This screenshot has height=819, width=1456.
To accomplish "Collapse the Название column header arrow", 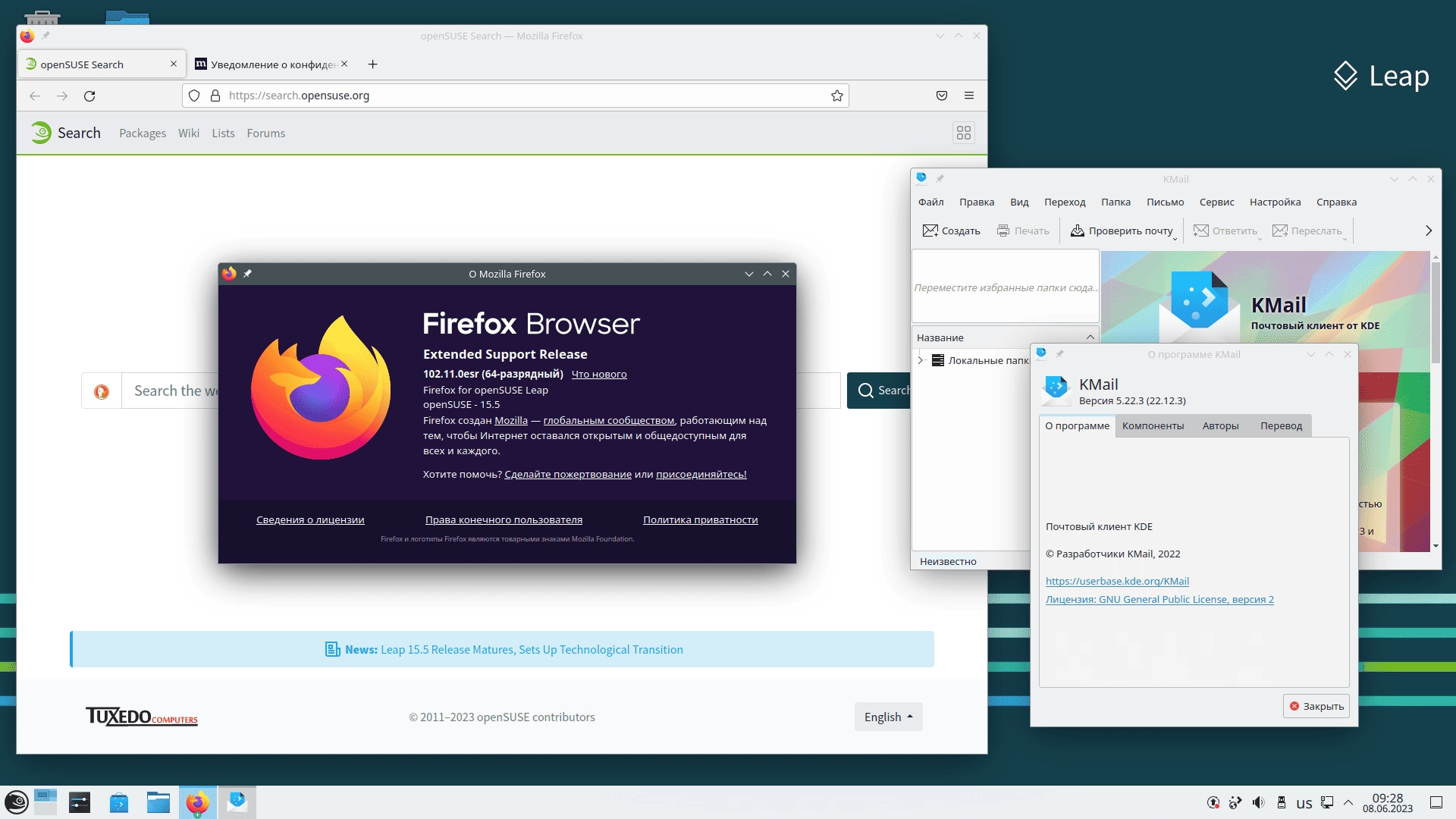I will click(x=1090, y=337).
